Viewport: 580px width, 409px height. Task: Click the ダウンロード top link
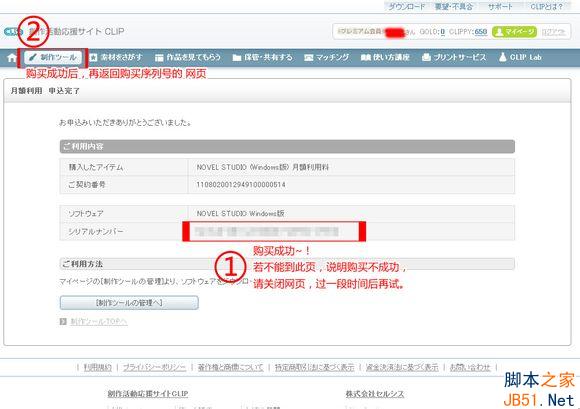(407, 7)
